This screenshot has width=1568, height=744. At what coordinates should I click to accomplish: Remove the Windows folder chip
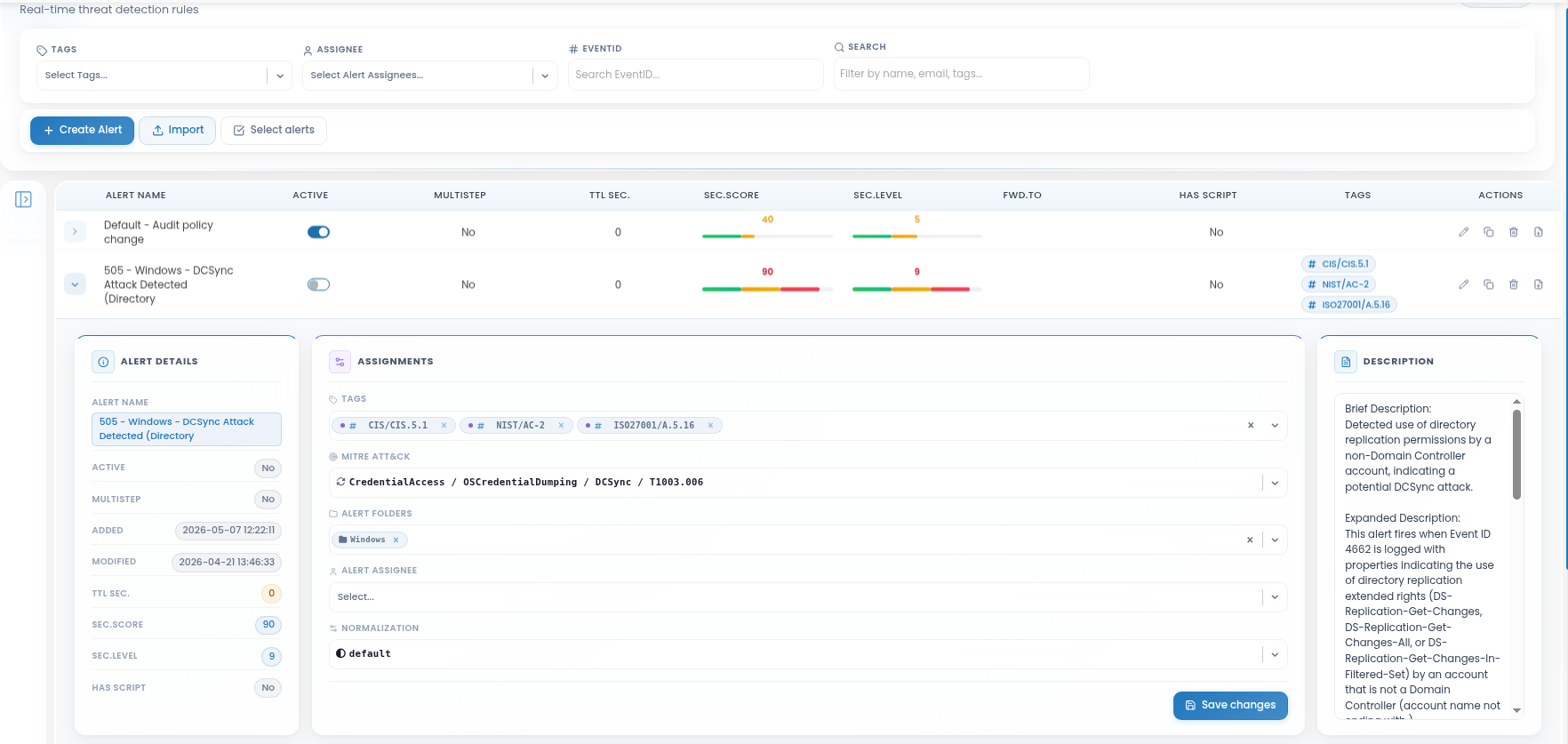pos(396,540)
